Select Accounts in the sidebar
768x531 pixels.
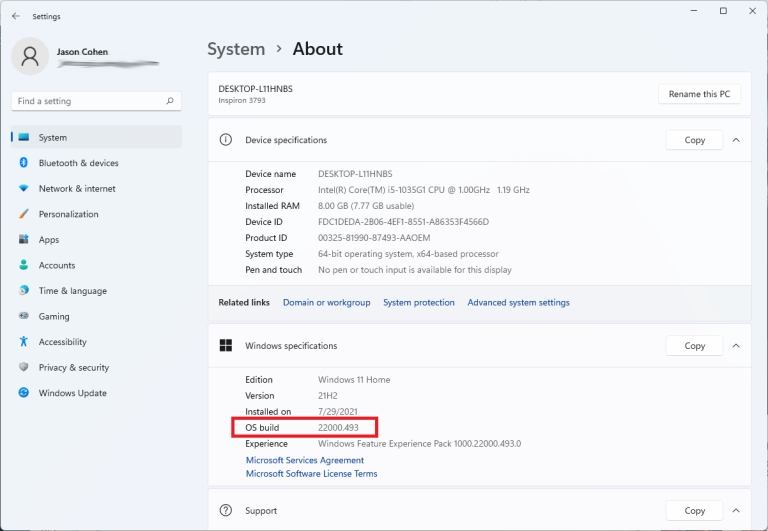pos(96,265)
